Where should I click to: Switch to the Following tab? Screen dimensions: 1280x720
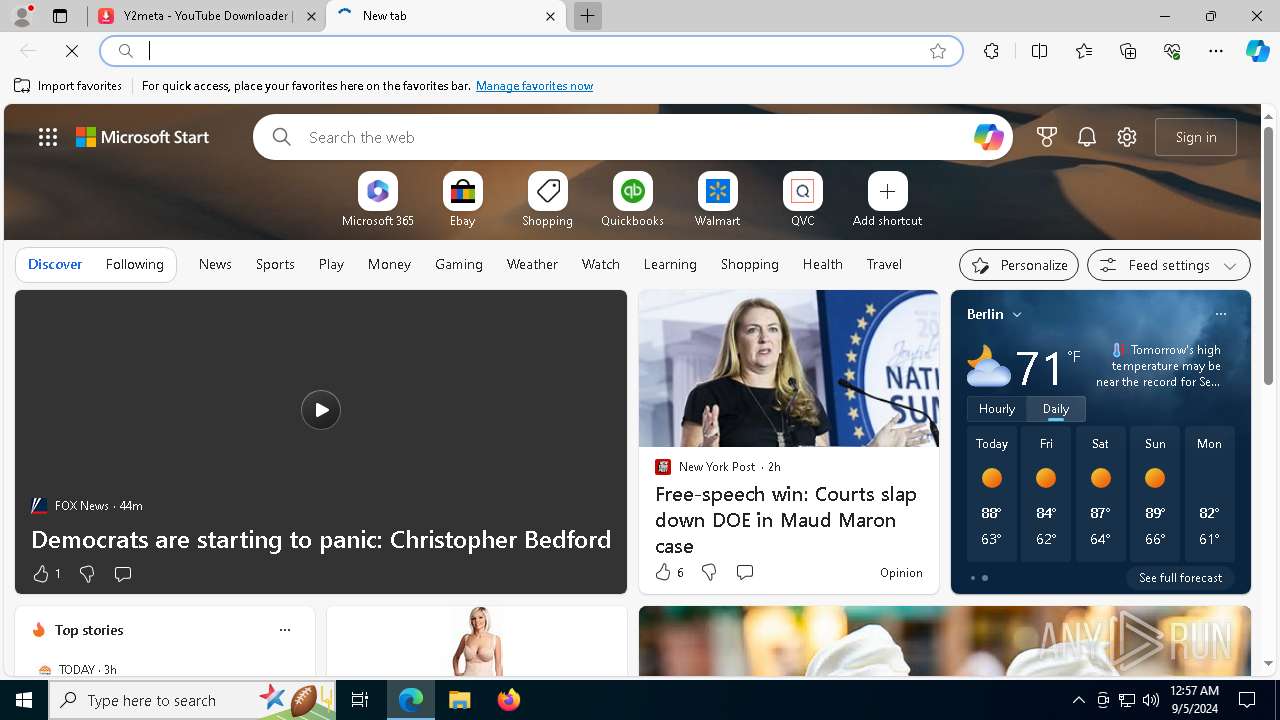[134, 264]
